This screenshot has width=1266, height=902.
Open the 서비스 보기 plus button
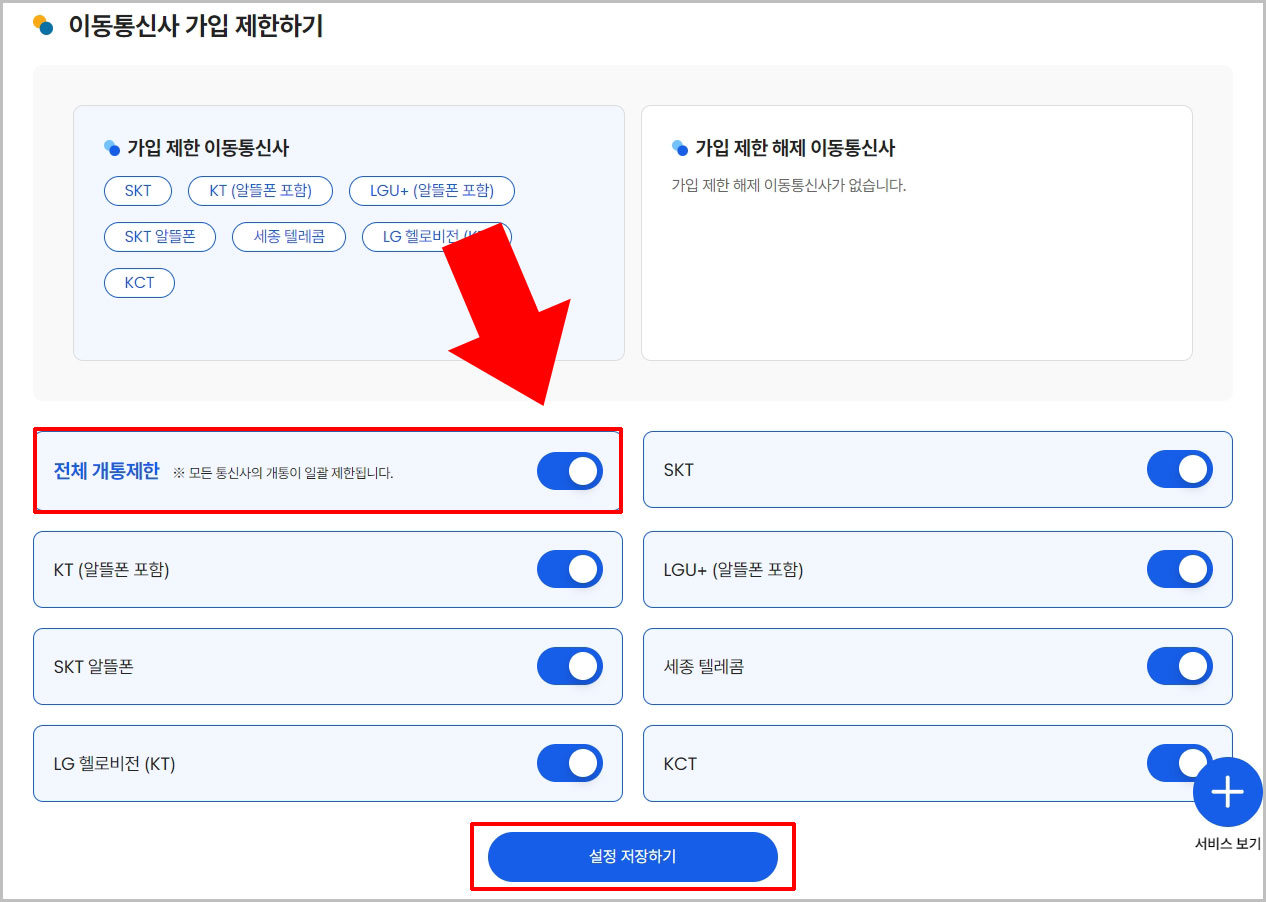[1228, 793]
